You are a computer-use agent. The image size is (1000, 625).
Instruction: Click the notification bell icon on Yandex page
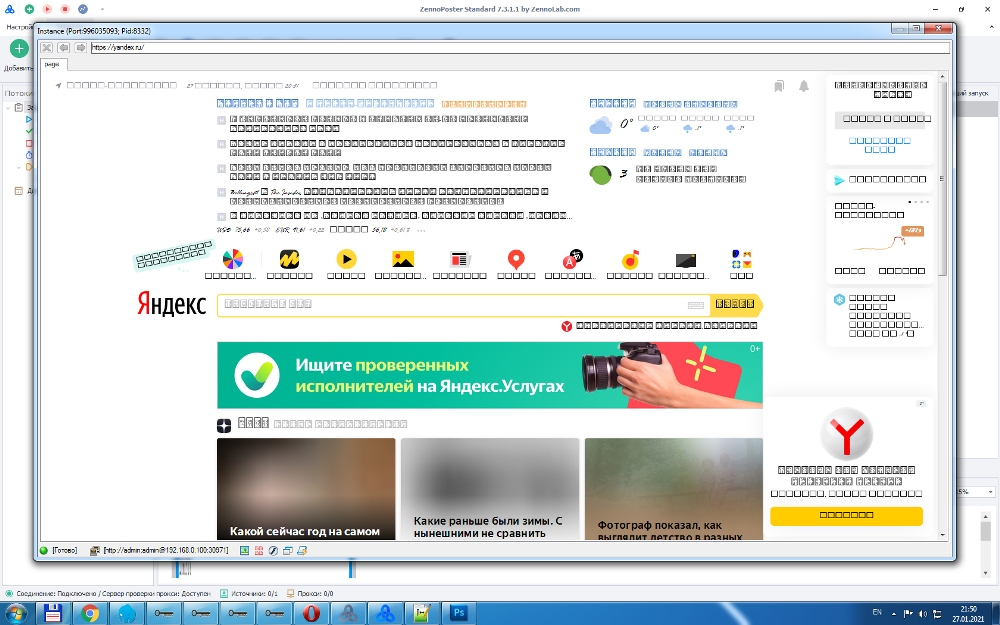pos(804,86)
